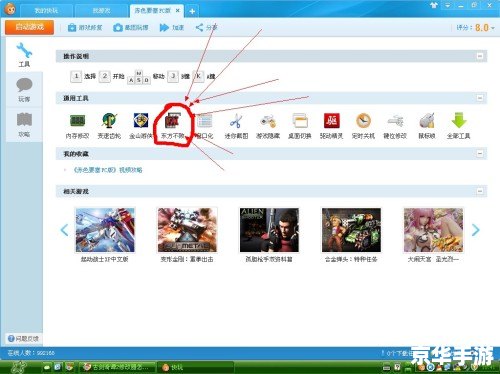
Task: Open the pink-haired girl game thumbnail
Action: pyautogui.click(x=433, y=230)
